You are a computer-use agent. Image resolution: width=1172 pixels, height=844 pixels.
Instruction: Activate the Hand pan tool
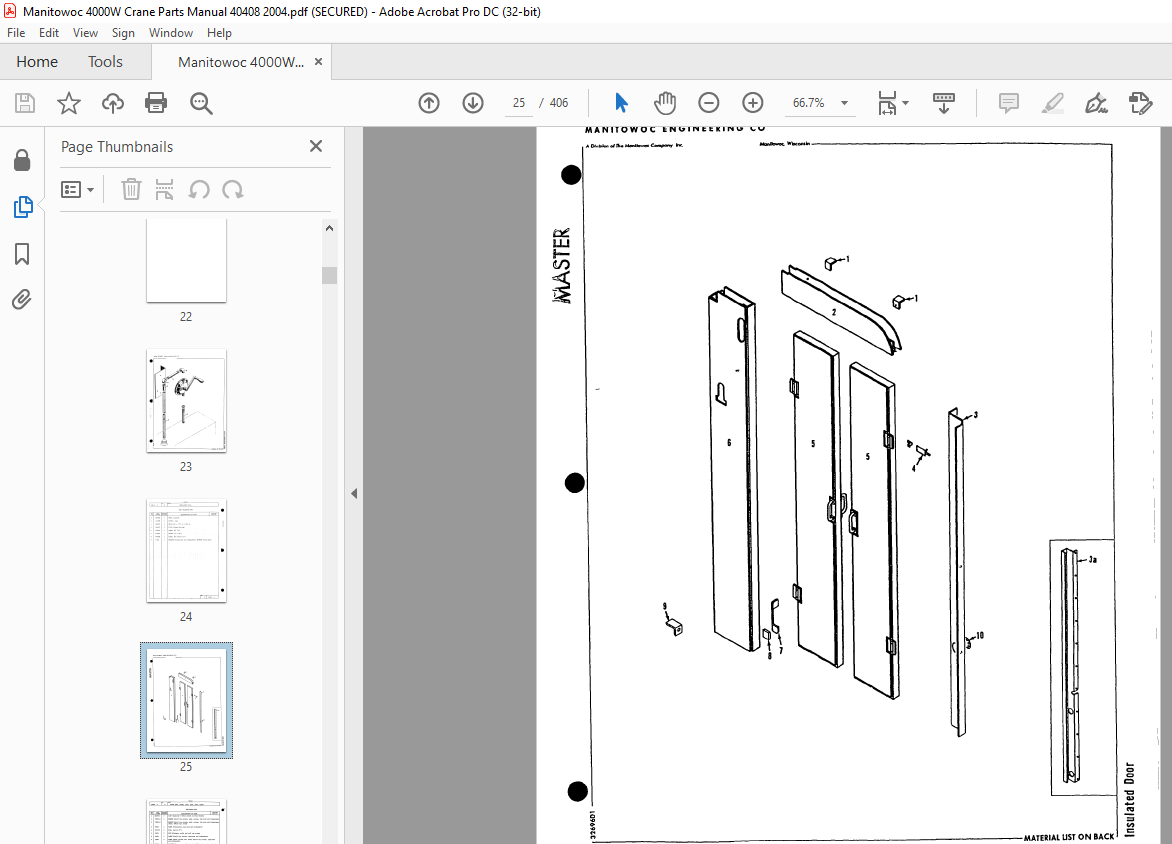coord(664,103)
